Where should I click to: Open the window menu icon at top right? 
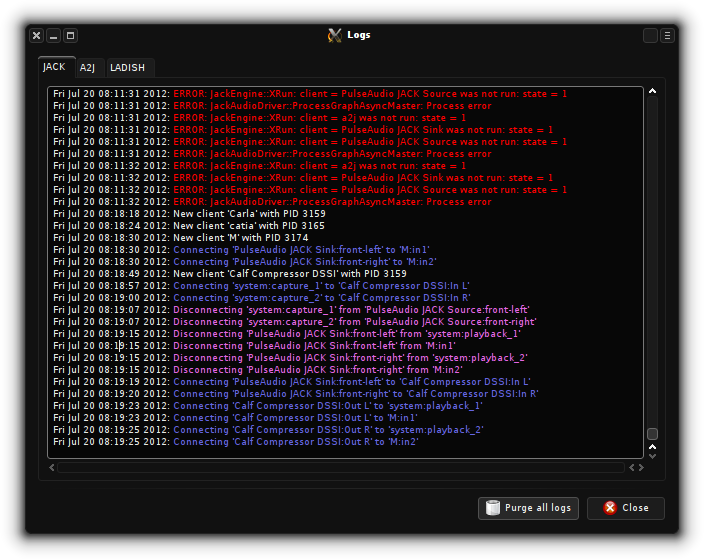pos(667,35)
